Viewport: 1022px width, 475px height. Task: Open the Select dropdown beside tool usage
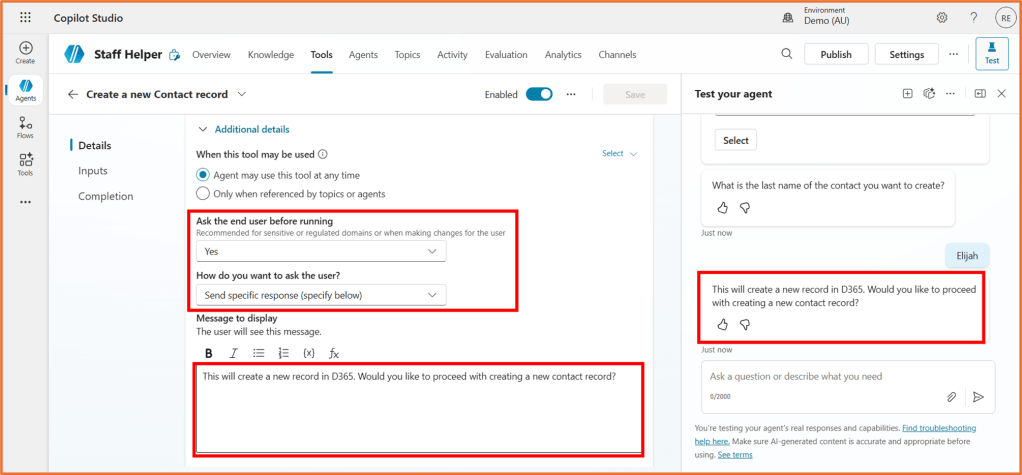(619, 154)
